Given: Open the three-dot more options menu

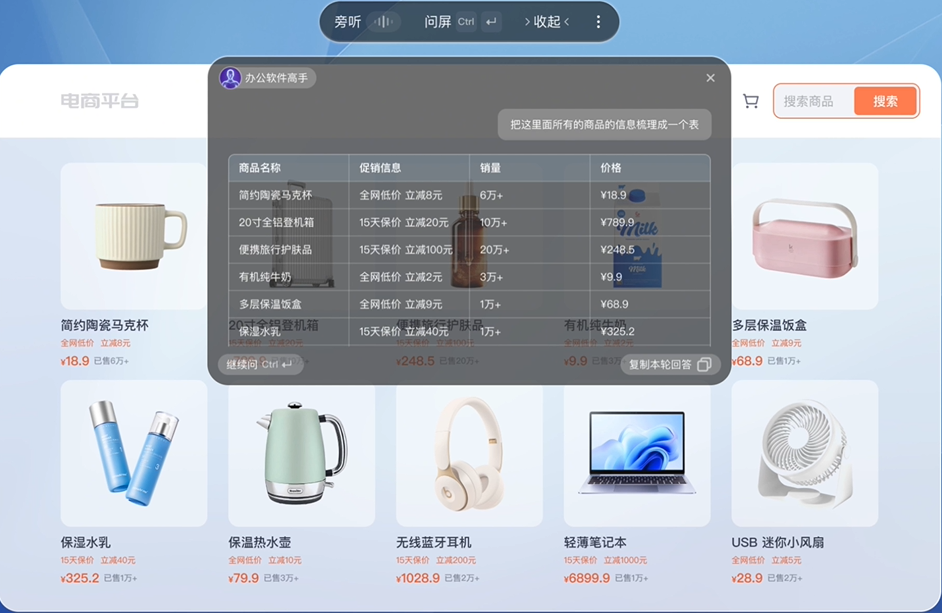Looking at the screenshot, I should click(598, 20).
